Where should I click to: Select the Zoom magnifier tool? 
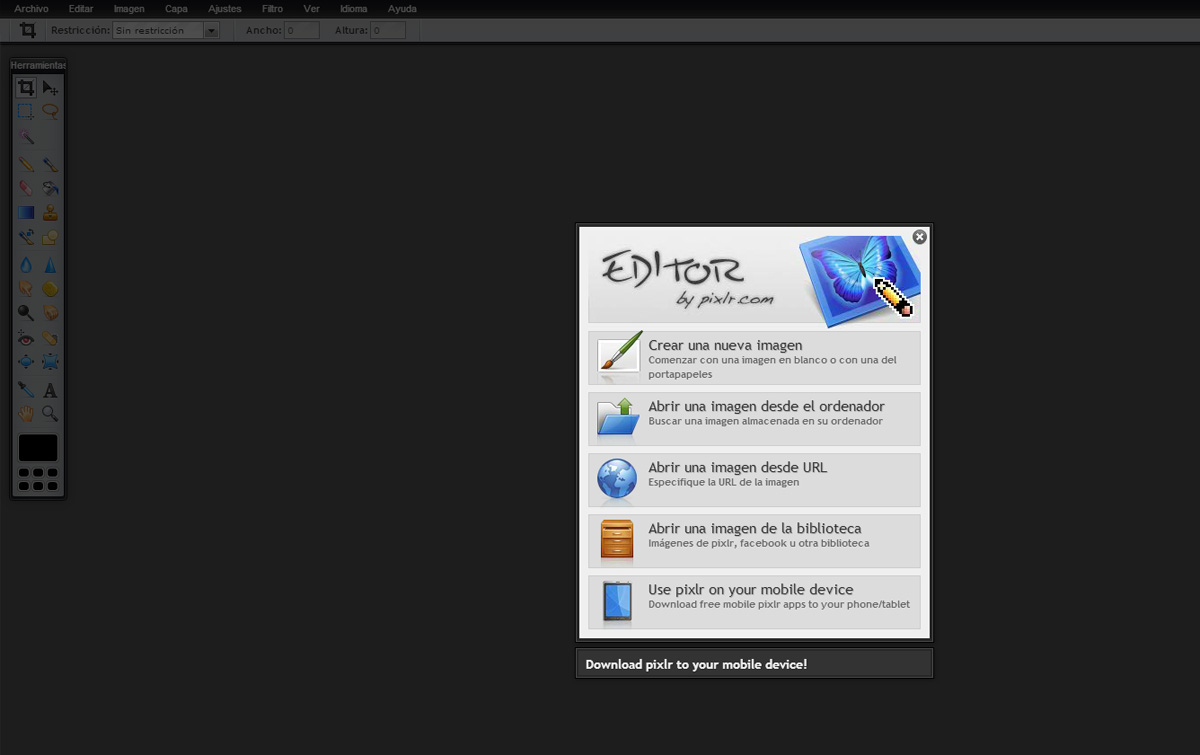[50, 413]
